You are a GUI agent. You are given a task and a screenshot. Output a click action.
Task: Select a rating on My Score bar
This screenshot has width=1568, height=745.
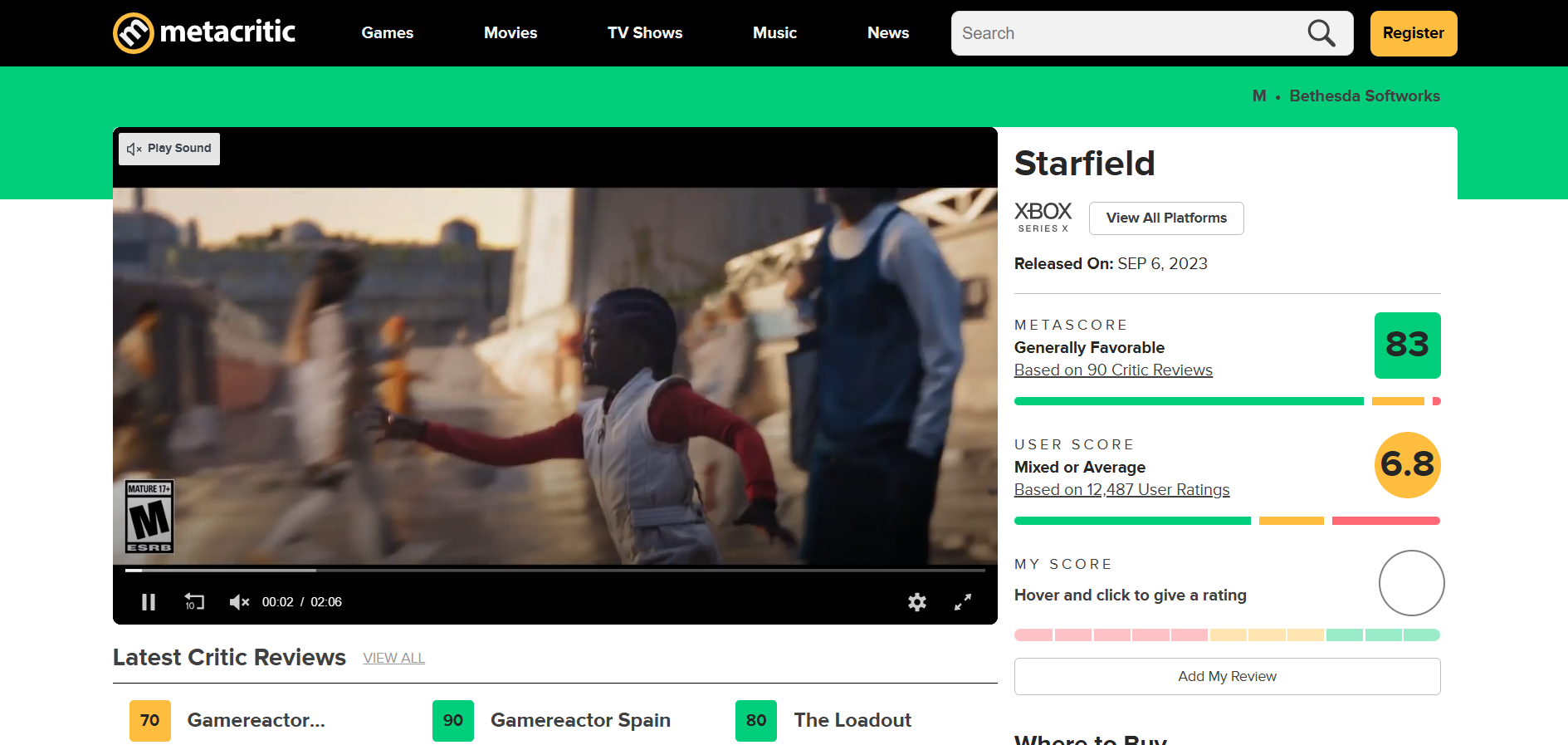[1227, 635]
